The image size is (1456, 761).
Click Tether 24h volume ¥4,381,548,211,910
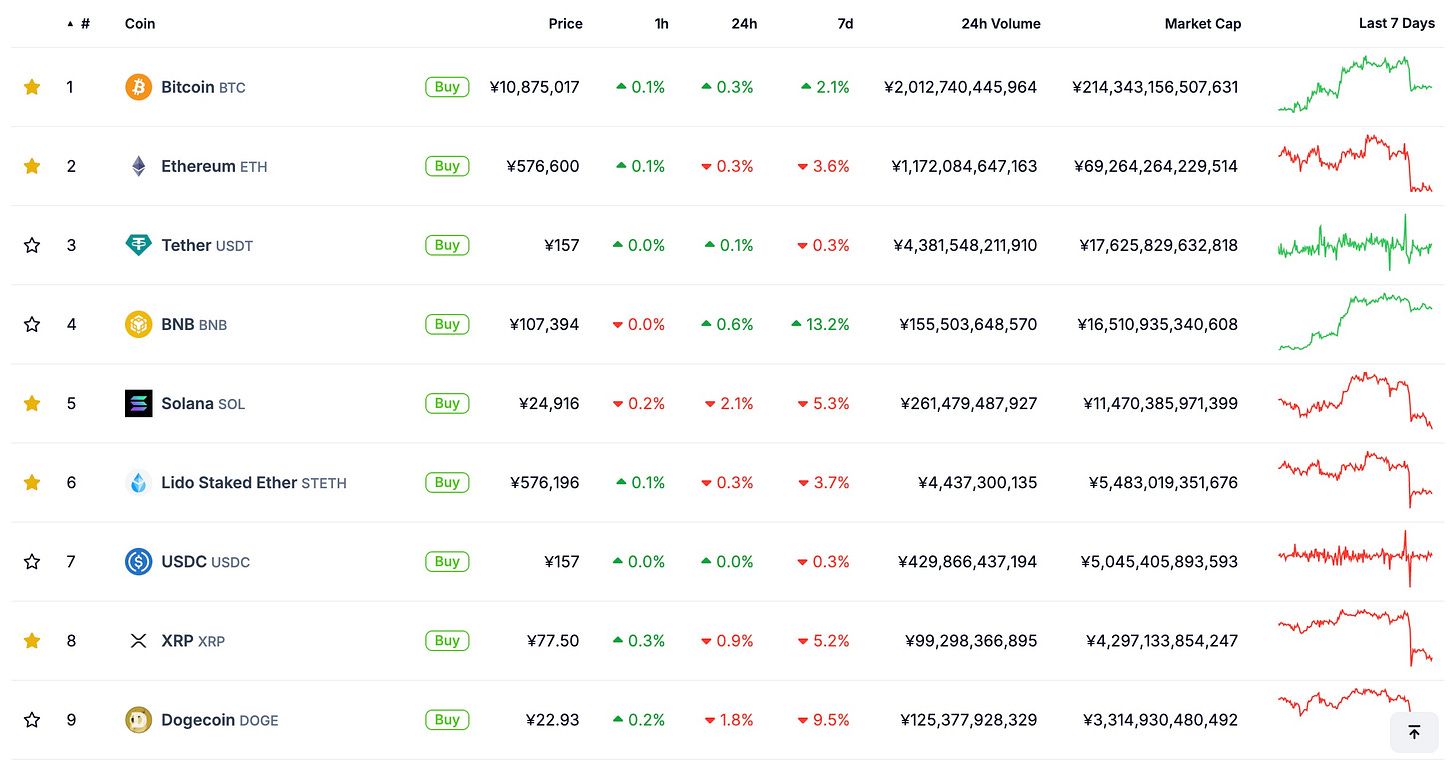click(964, 245)
